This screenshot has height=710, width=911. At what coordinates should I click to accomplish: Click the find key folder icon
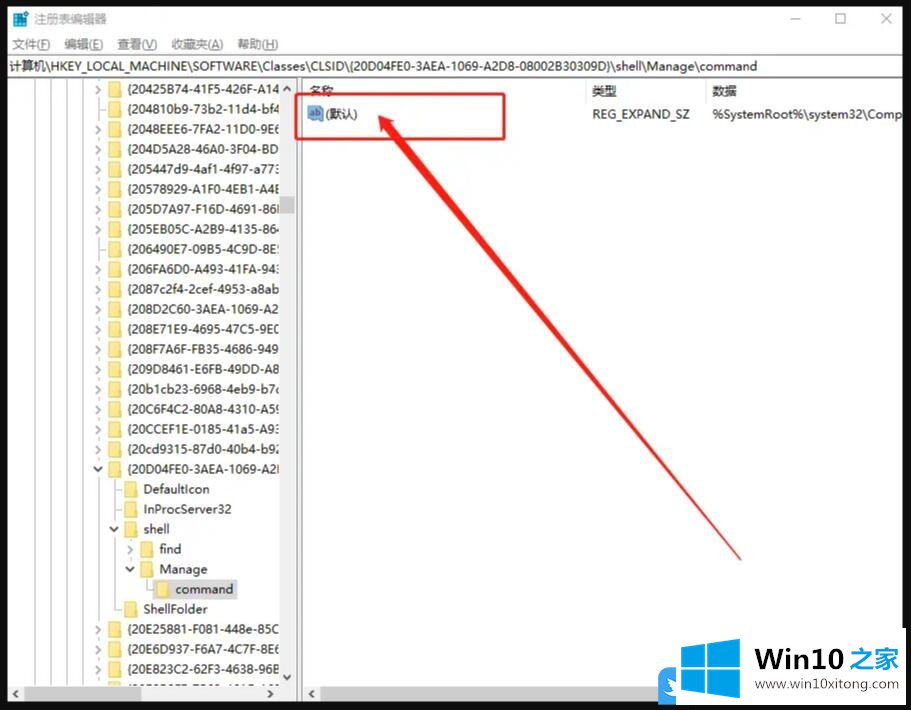pos(146,549)
